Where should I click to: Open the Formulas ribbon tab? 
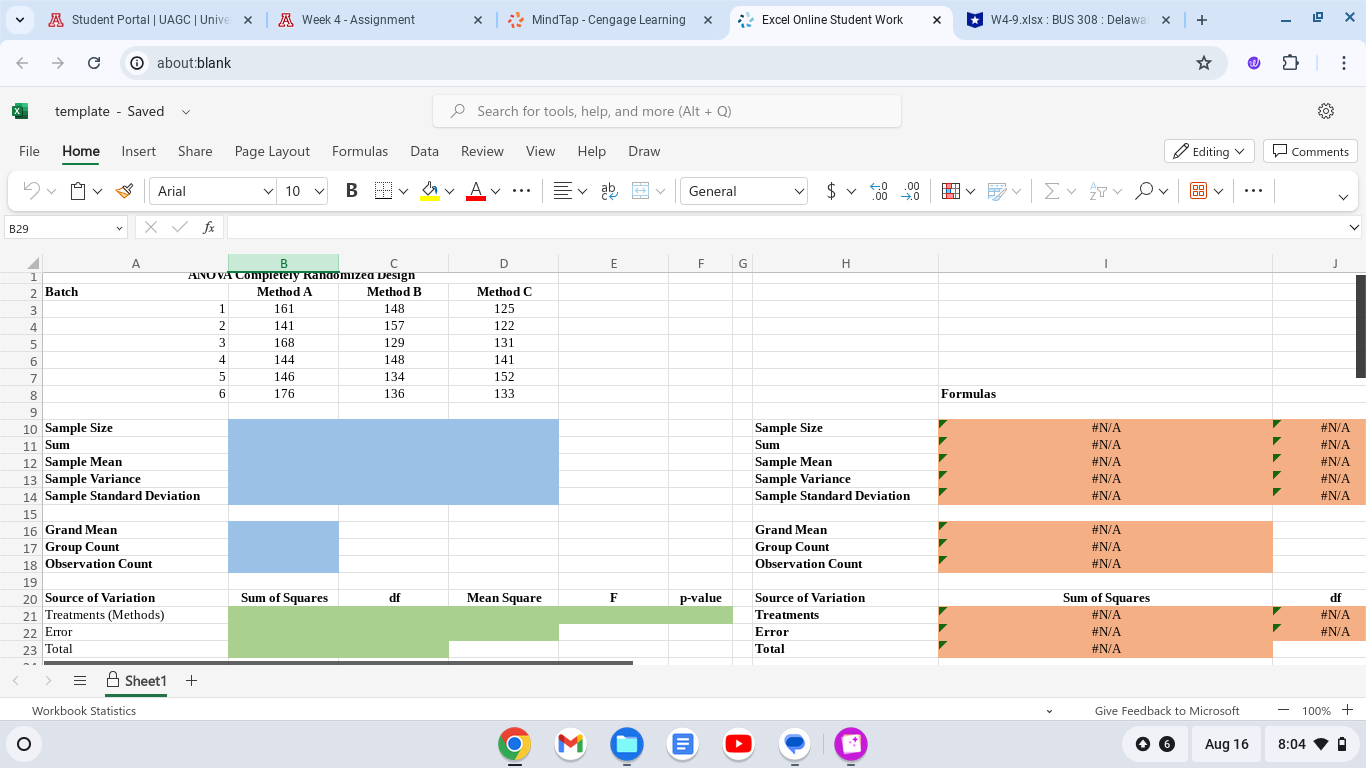pyautogui.click(x=360, y=151)
